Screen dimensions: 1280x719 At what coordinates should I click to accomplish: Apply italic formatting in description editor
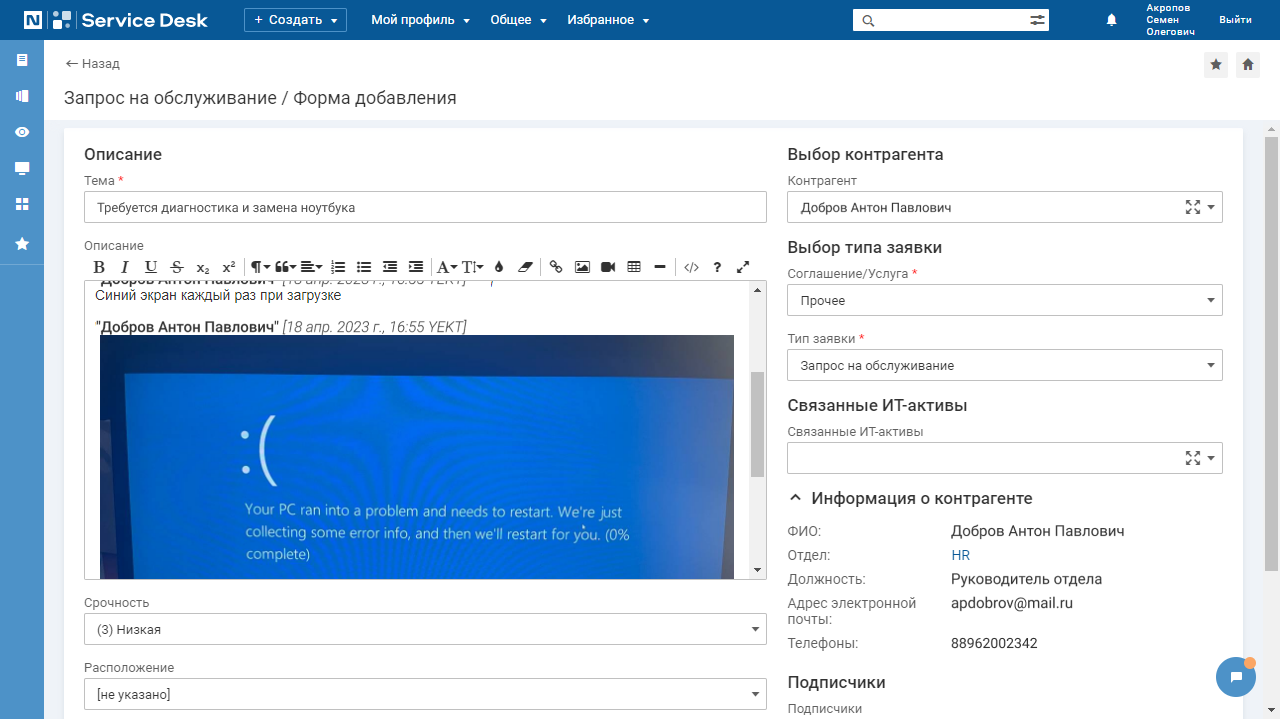[x=125, y=267]
